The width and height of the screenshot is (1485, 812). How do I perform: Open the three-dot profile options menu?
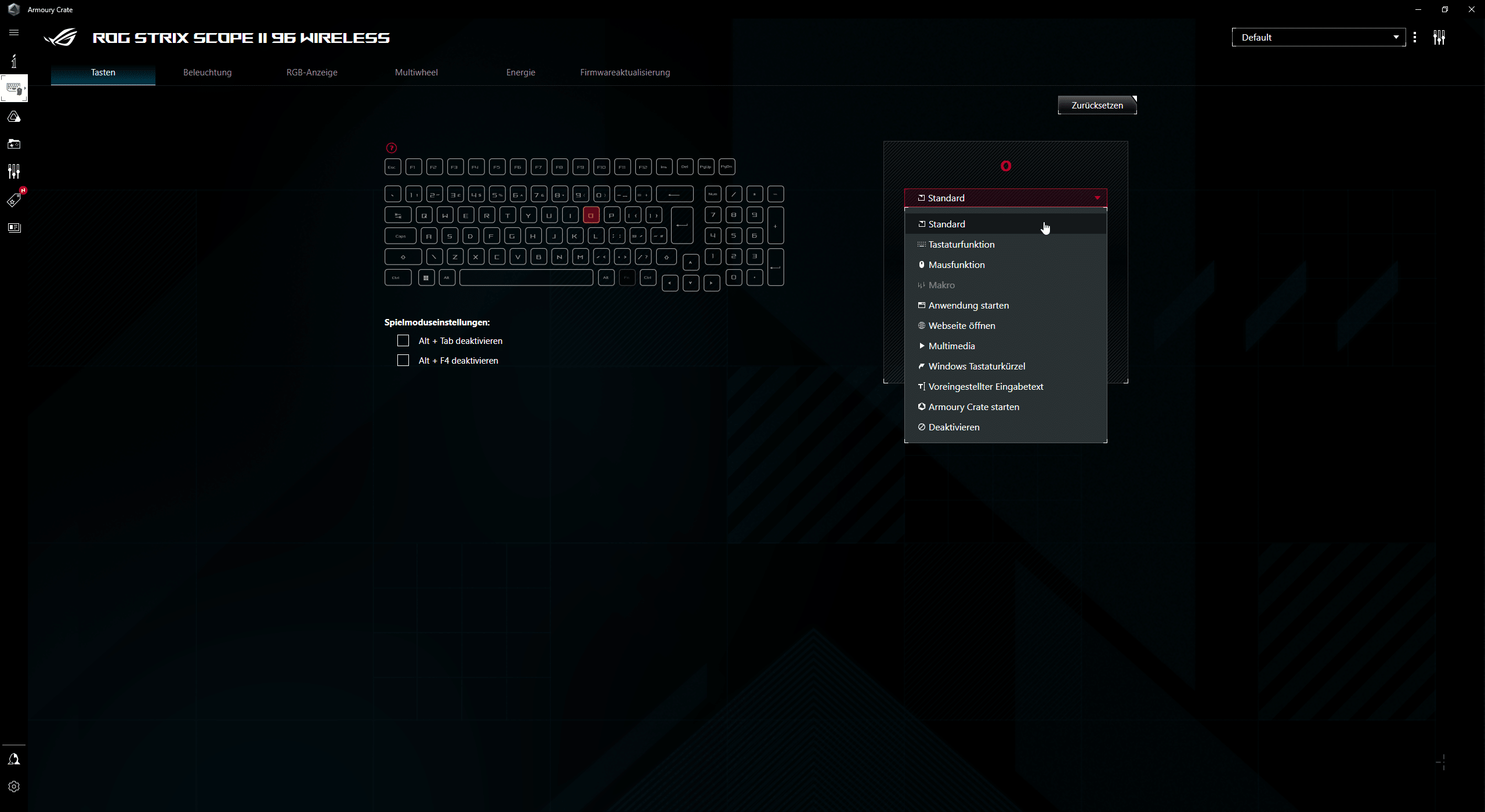click(x=1415, y=37)
